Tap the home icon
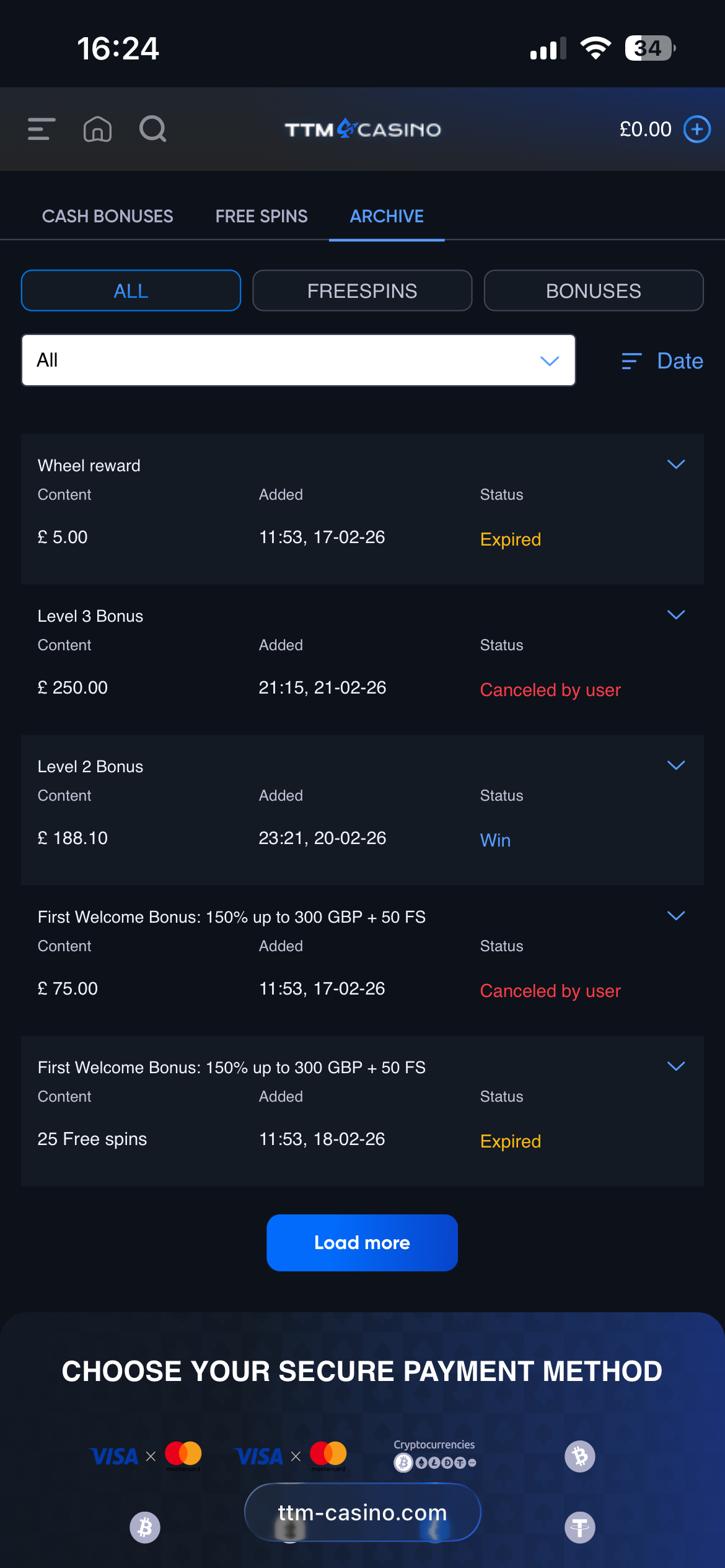The image size is (725, 1568). pyautogui.click(x=97, y=129)
